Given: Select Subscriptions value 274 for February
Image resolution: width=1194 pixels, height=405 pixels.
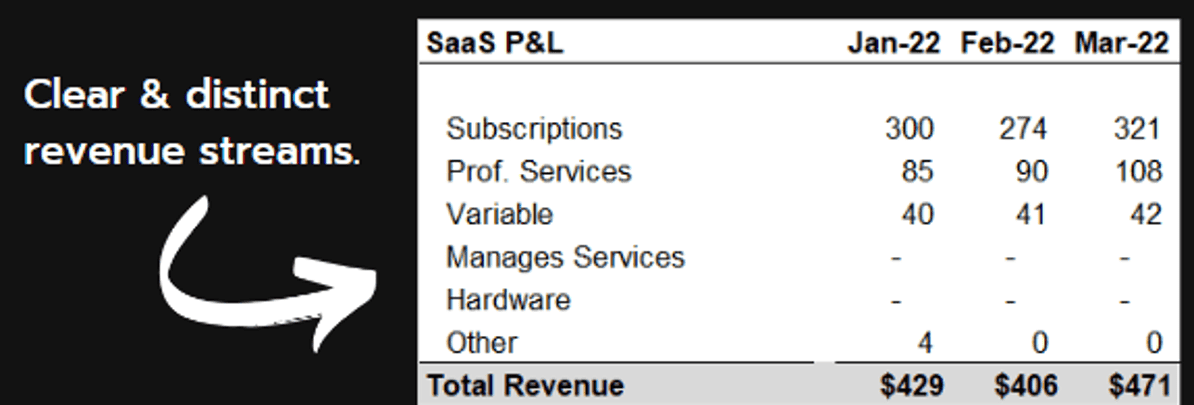Looking at the screenshot, I should pyautogui.click(x=1023, y=129).
